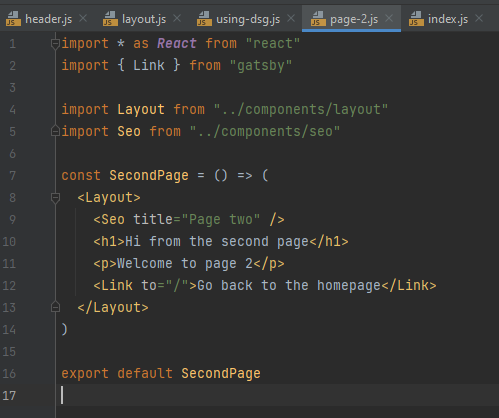Click the text 'Hi from the second page'
The image size is (499, 418).
(217, 242)
